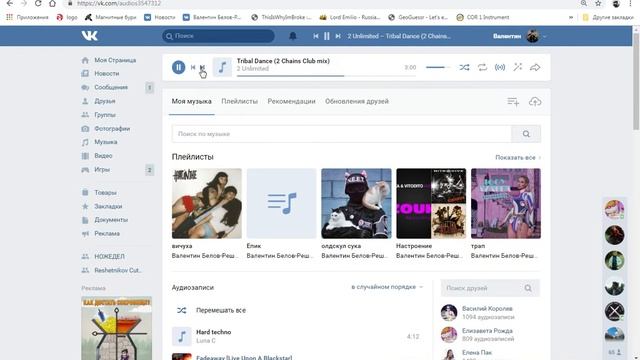Image resolution: width=640 pixels, height=360 pixels.
Task: Switch to Обновления друзей tab
Action: (x=357, y=101)
